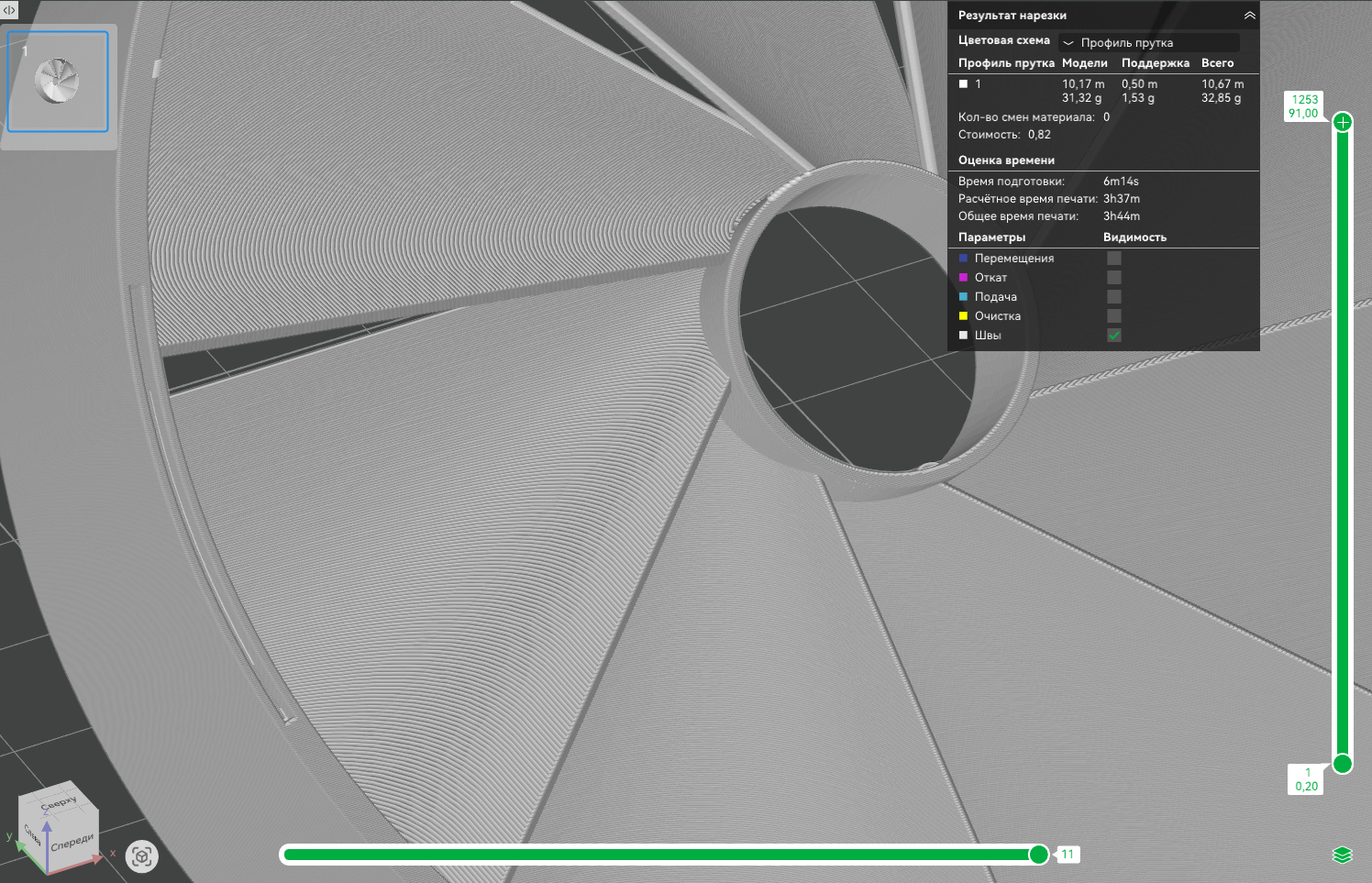1372x883 pixels.
Task: Click the reset camera view icon
Action: tap(142, 857)
